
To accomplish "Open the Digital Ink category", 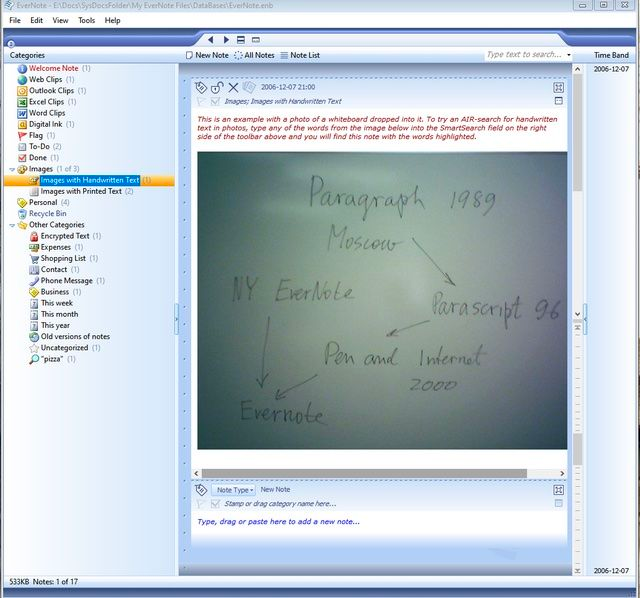I will tap(46, 124).
